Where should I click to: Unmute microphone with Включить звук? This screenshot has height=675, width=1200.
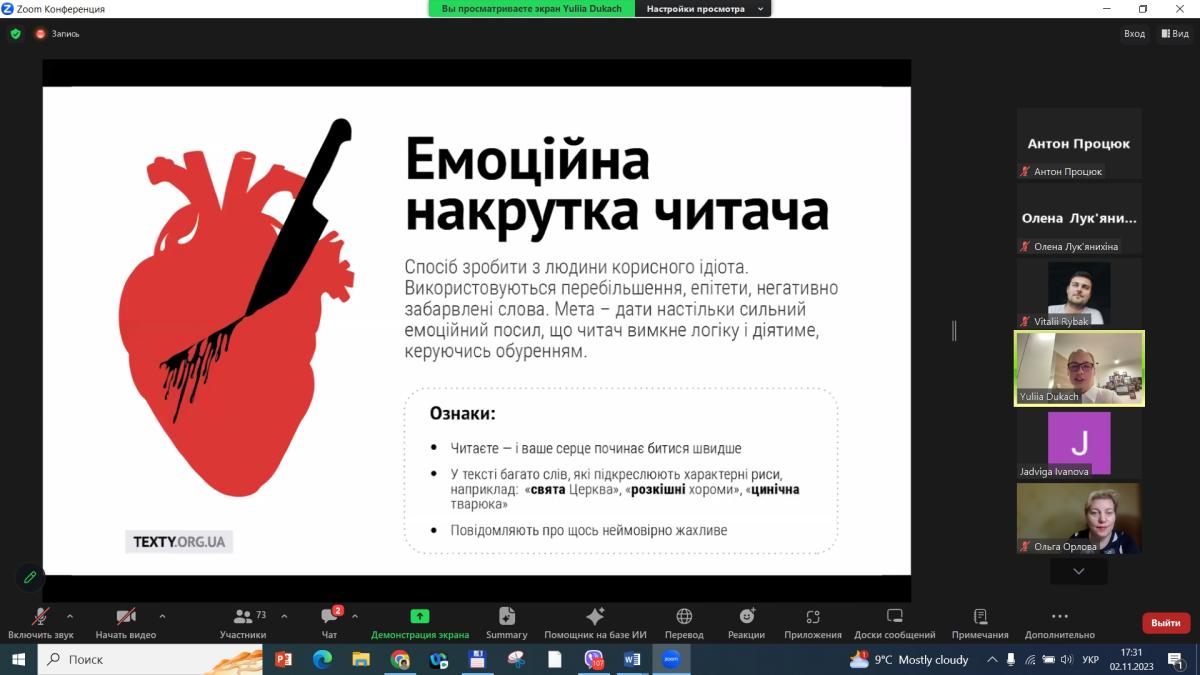tap(41, 623)
